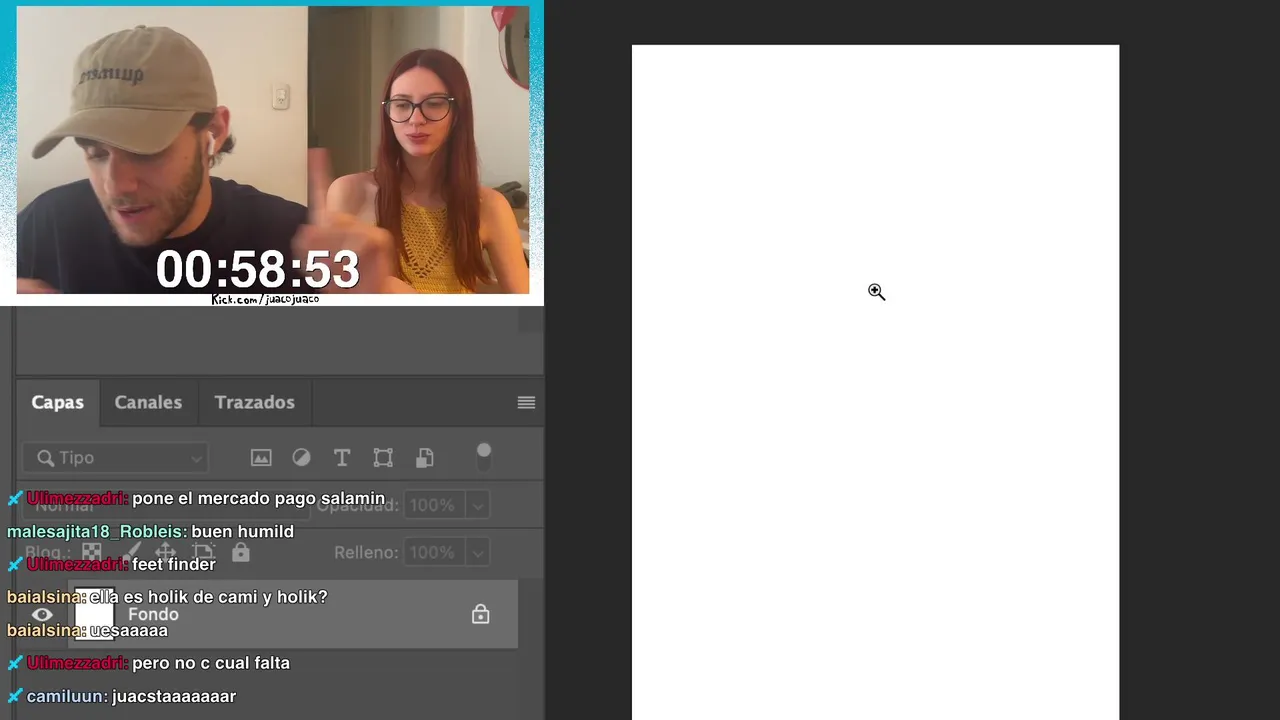Image resolution: width=1280 pixels, height=720 pixels.
Task: Click the 00:58:53 stream timer
Action: tap(257, 270)
